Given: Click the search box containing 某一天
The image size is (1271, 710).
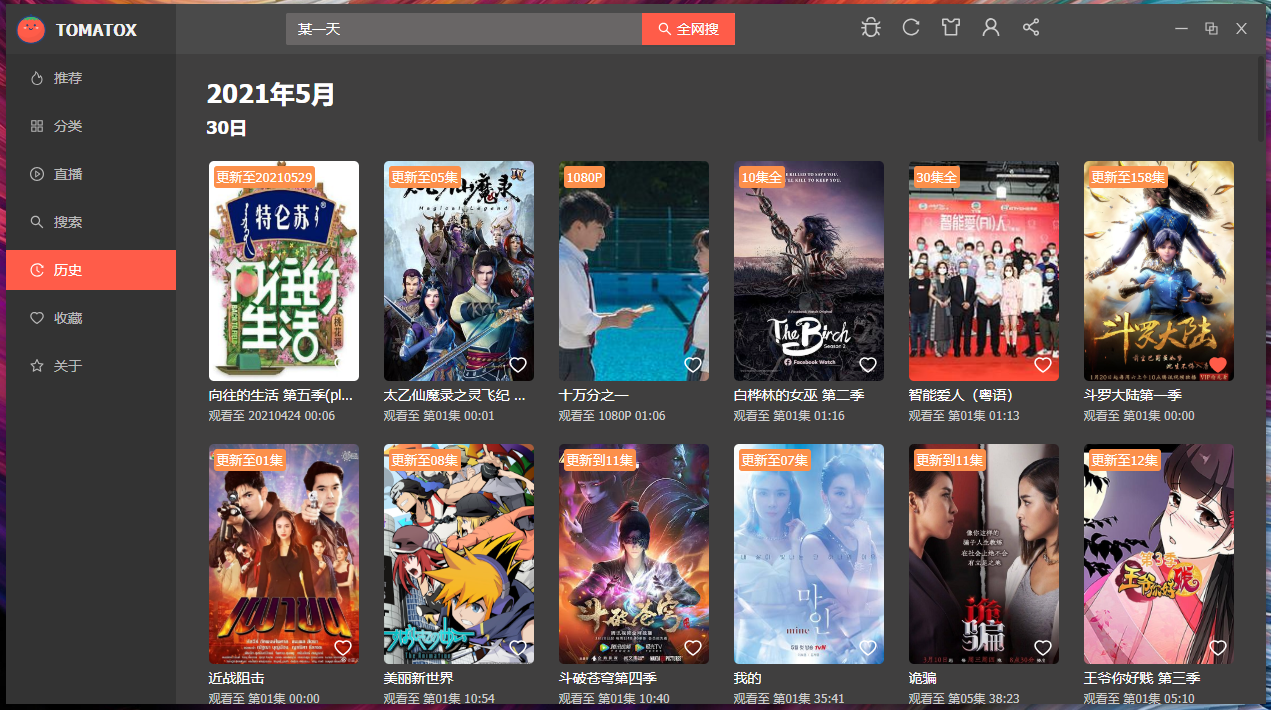Looking at the screenshot, I should pyautogui.click(x=464, y=29).
